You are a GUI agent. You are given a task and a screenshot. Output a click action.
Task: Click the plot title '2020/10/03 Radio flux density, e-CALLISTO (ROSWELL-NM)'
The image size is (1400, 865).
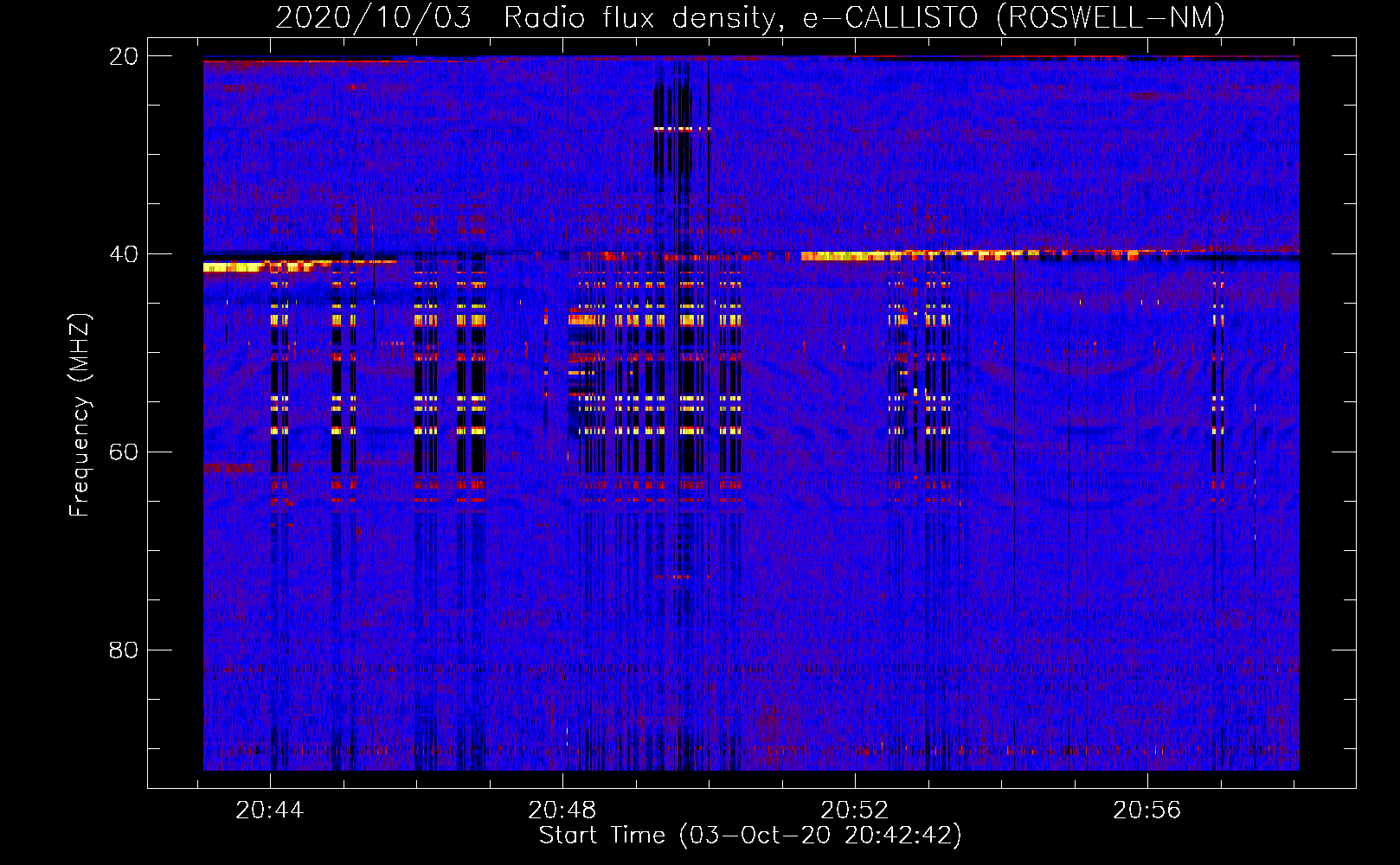(x=750, y=18)
